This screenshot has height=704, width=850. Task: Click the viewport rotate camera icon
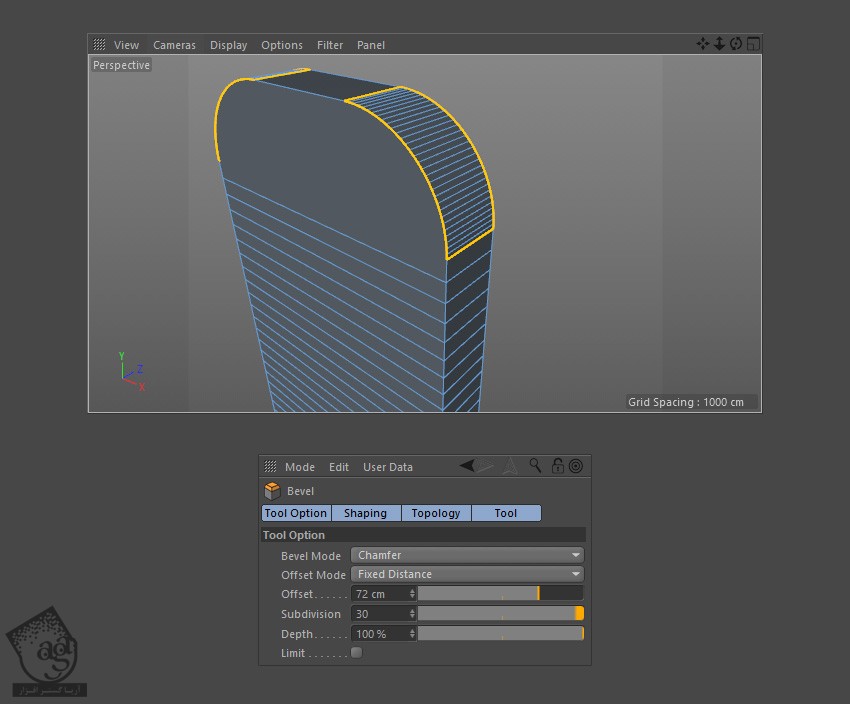[736, 44]
